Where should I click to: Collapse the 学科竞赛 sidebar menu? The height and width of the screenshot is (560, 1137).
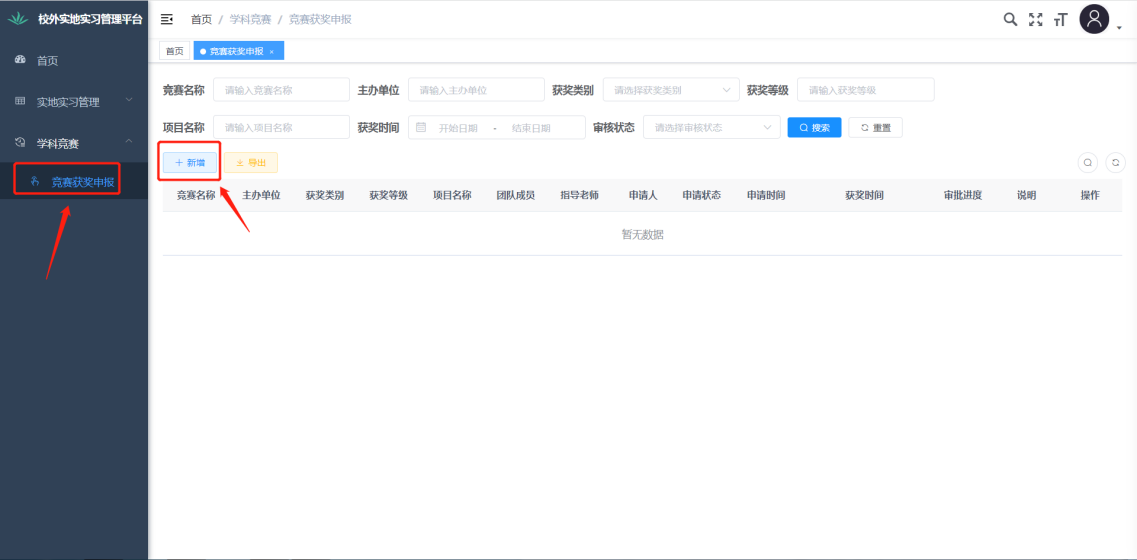click(74, 143)
